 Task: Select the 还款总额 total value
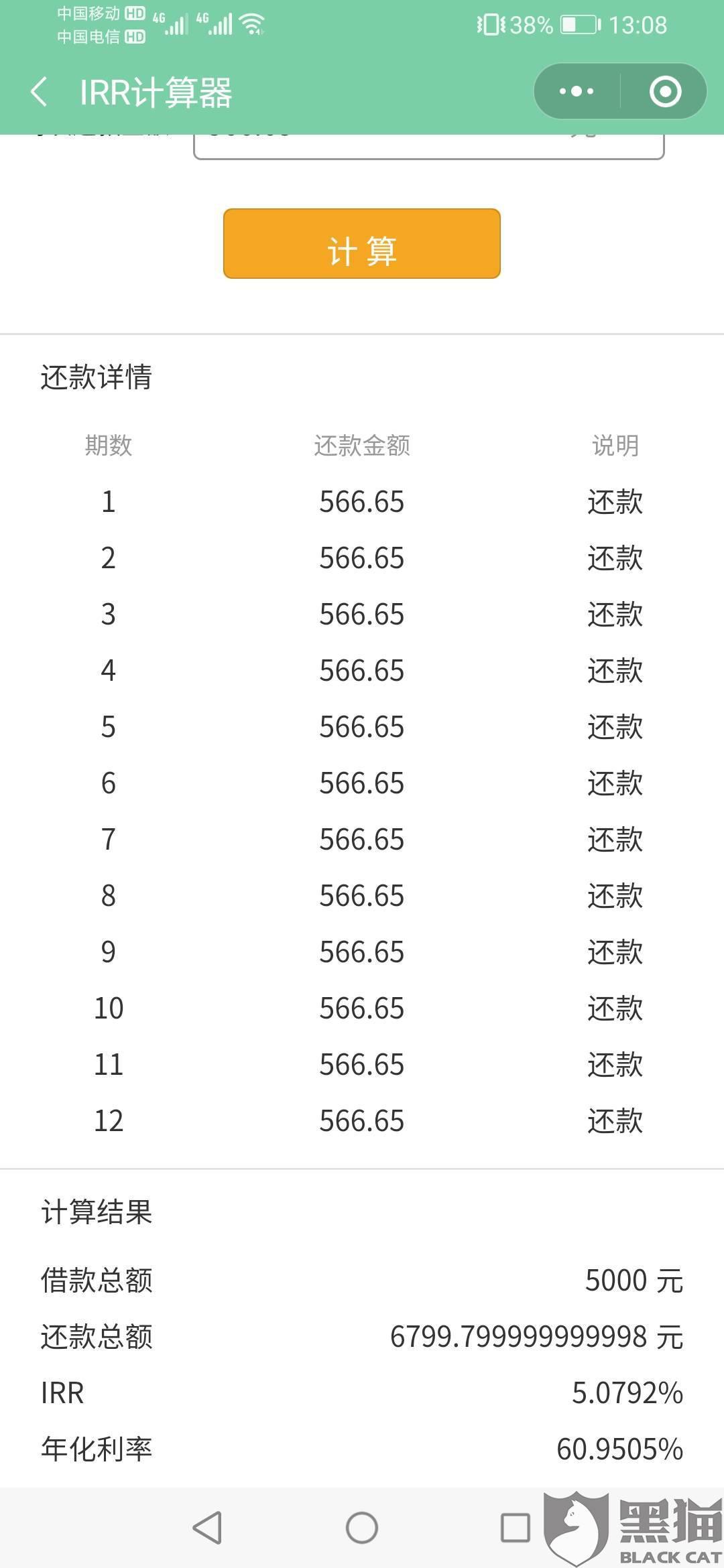pyautogui.click(x=537, y=1337)
